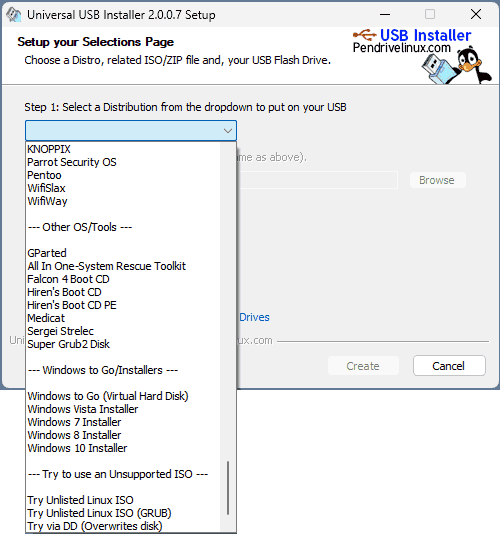The height and width of the screenshot is (534, 500).
Task: Pick WifiSlax from the distribution list
Action: point(46,188)
